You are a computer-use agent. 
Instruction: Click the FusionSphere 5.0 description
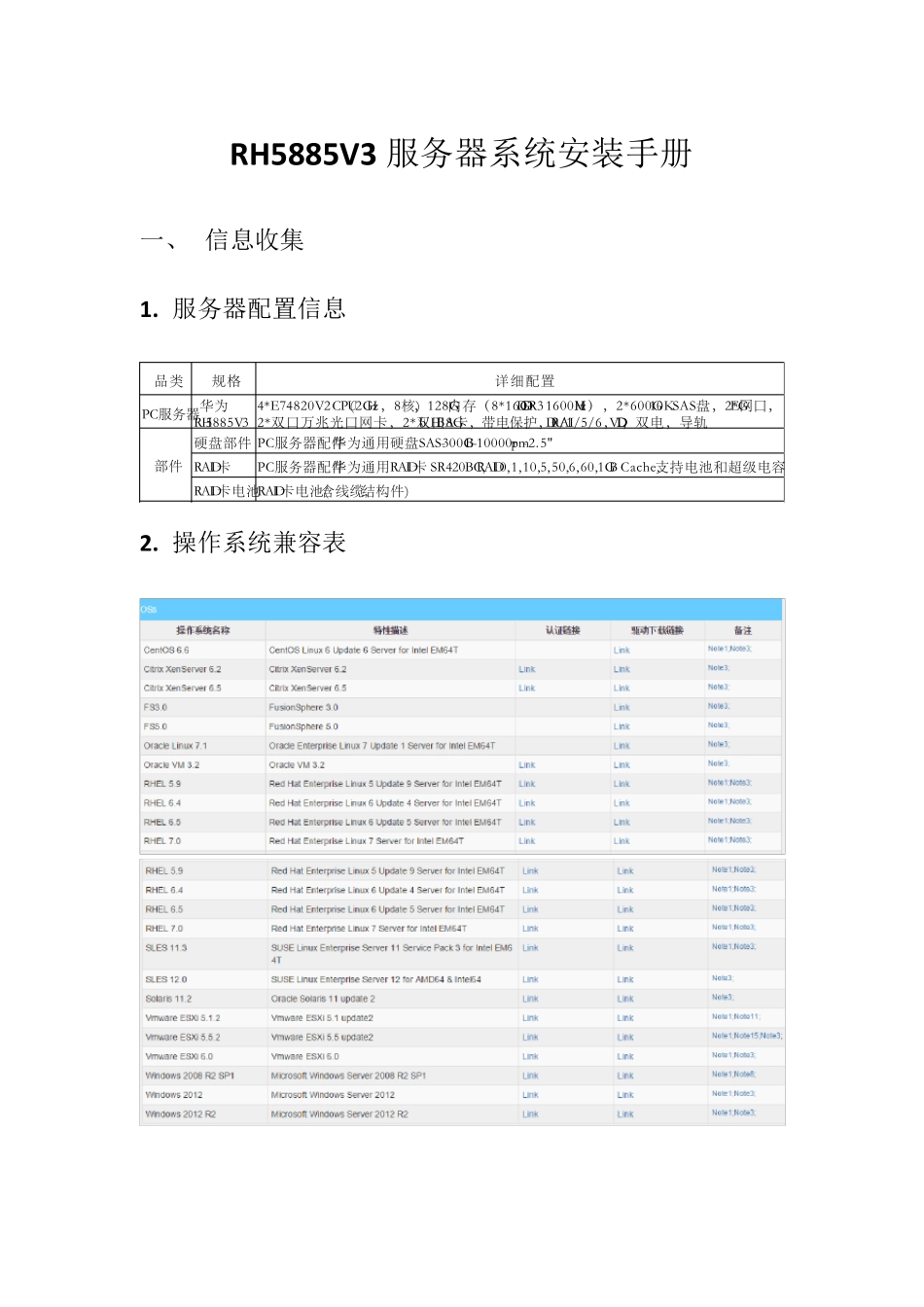(x=303, y=726)
